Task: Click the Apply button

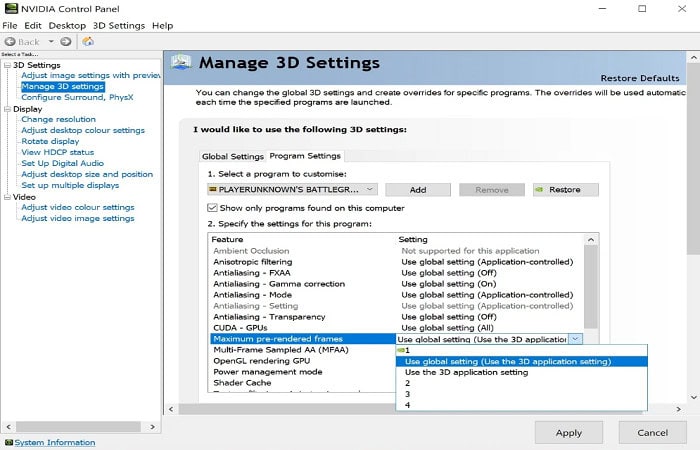Action: point(569,433)
